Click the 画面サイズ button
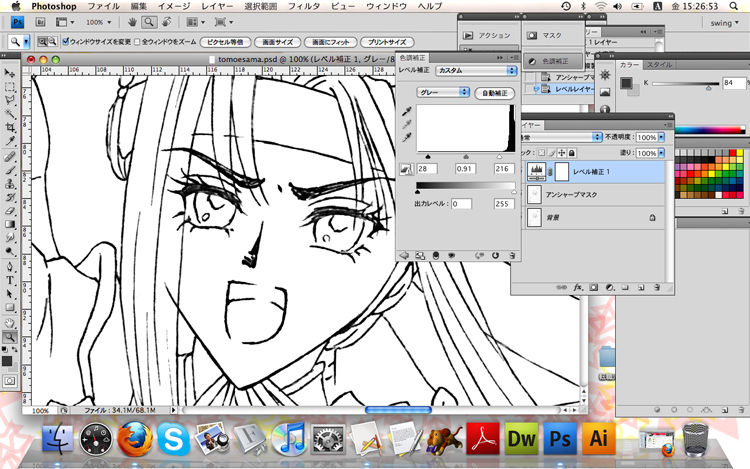 coord(277,42)
